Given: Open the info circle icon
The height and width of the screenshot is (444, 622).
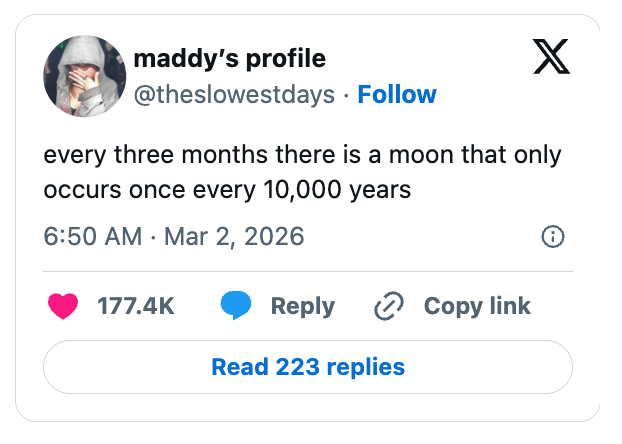Looking at the screenshot, I should [553, 237].
